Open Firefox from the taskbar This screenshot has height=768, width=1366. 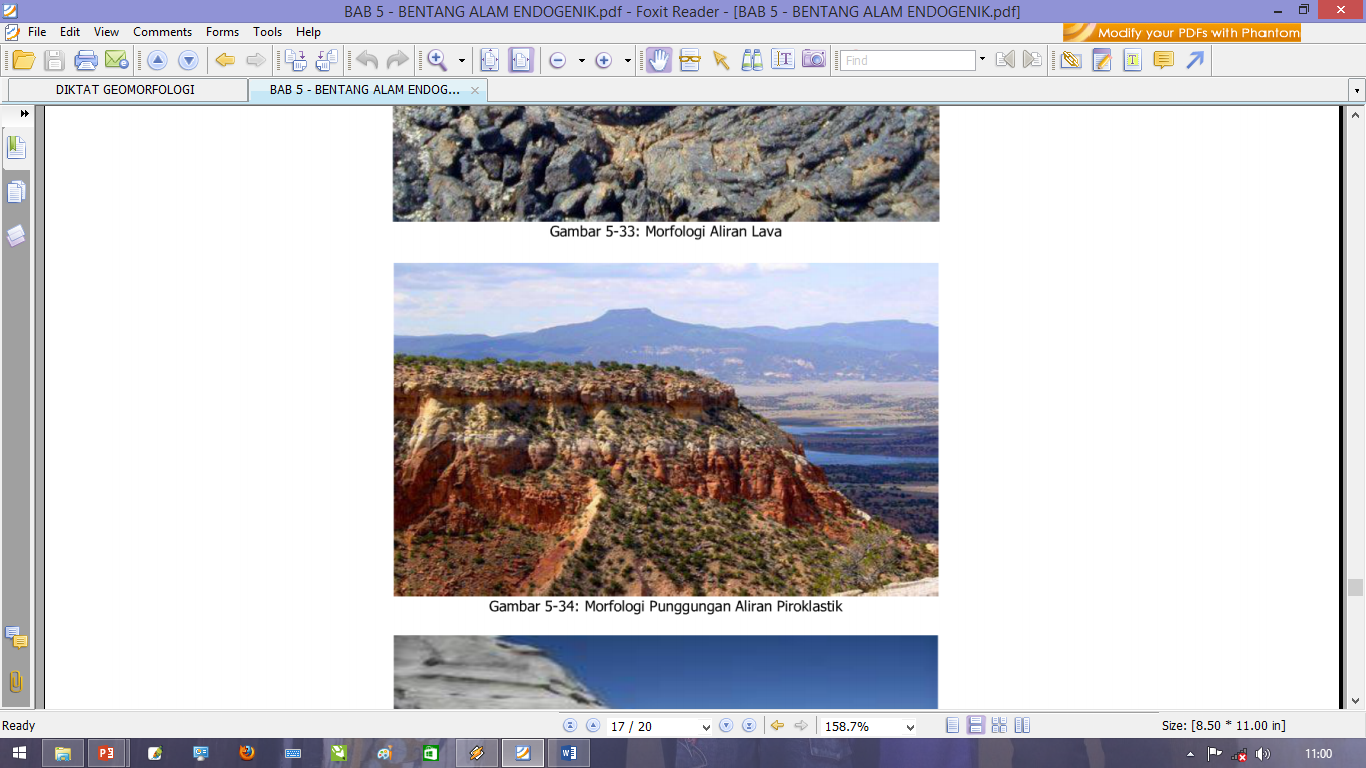point(247,753)
